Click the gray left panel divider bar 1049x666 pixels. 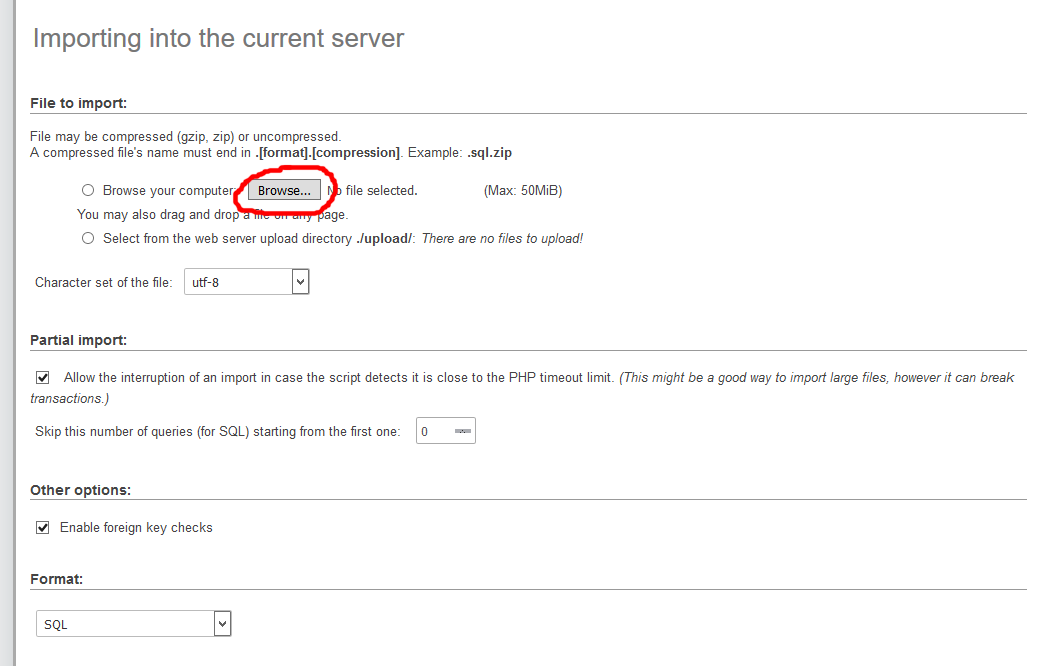8,333
